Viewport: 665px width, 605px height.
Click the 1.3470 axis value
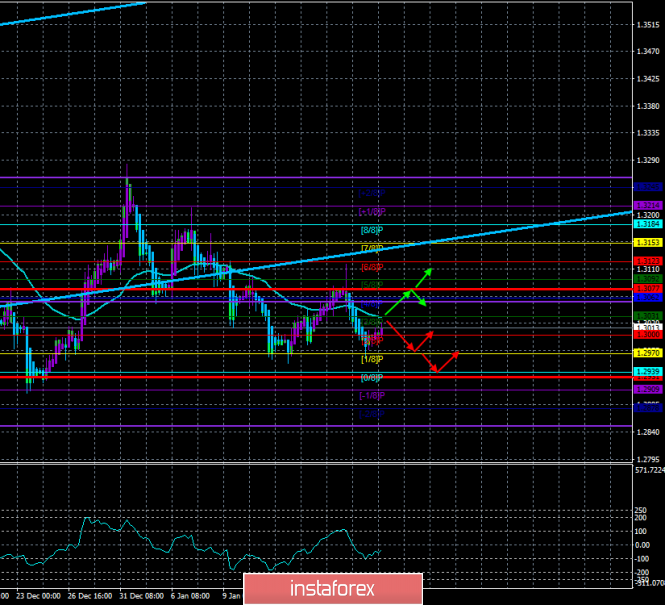coord(648,52)
